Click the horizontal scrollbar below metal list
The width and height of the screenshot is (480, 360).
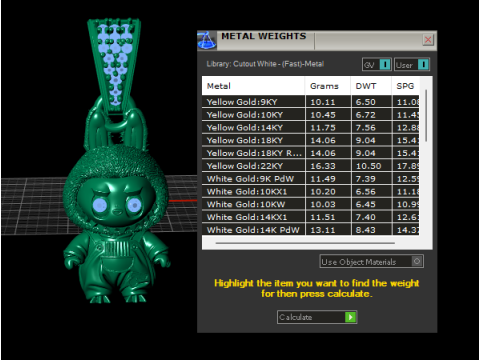pos(305,243)
